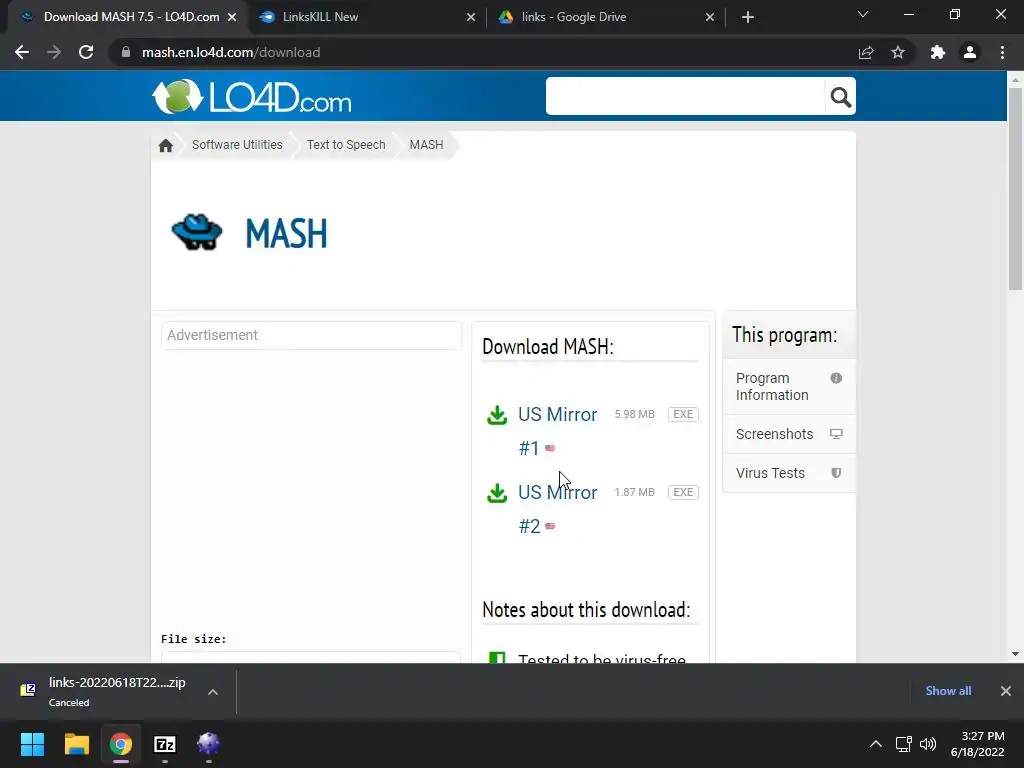Viewport: 1024px width, 768px height.
Task: Click the shield icon beside Virus Tests
Action: pos(836,473)
